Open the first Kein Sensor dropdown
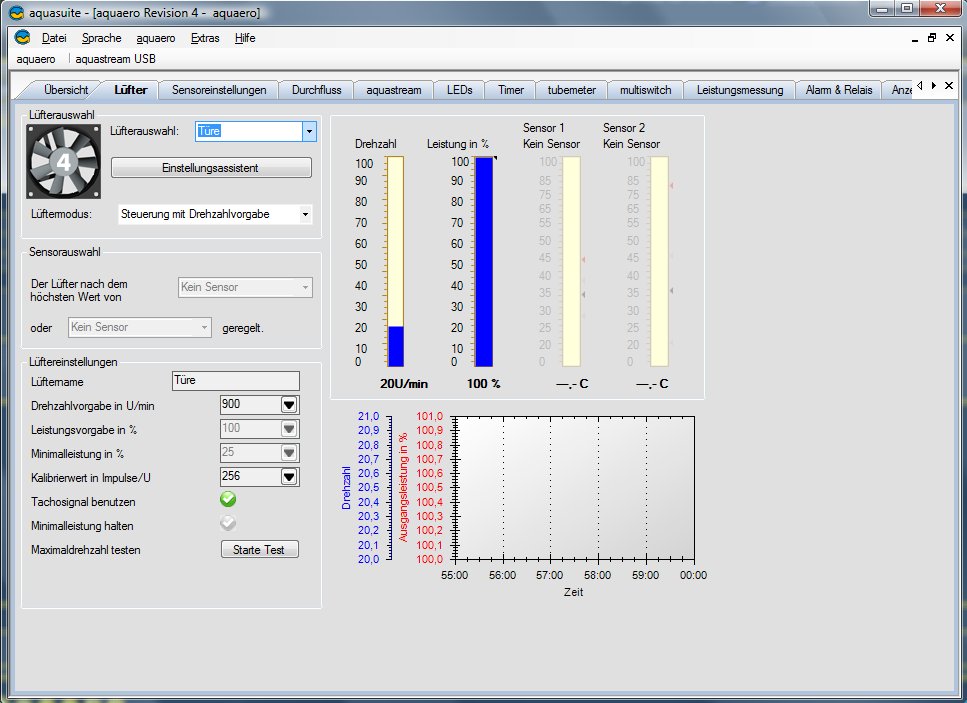Image resolution: width=967 pixels, height=703 pixels. pyautogui.click(x=245, y=288)
